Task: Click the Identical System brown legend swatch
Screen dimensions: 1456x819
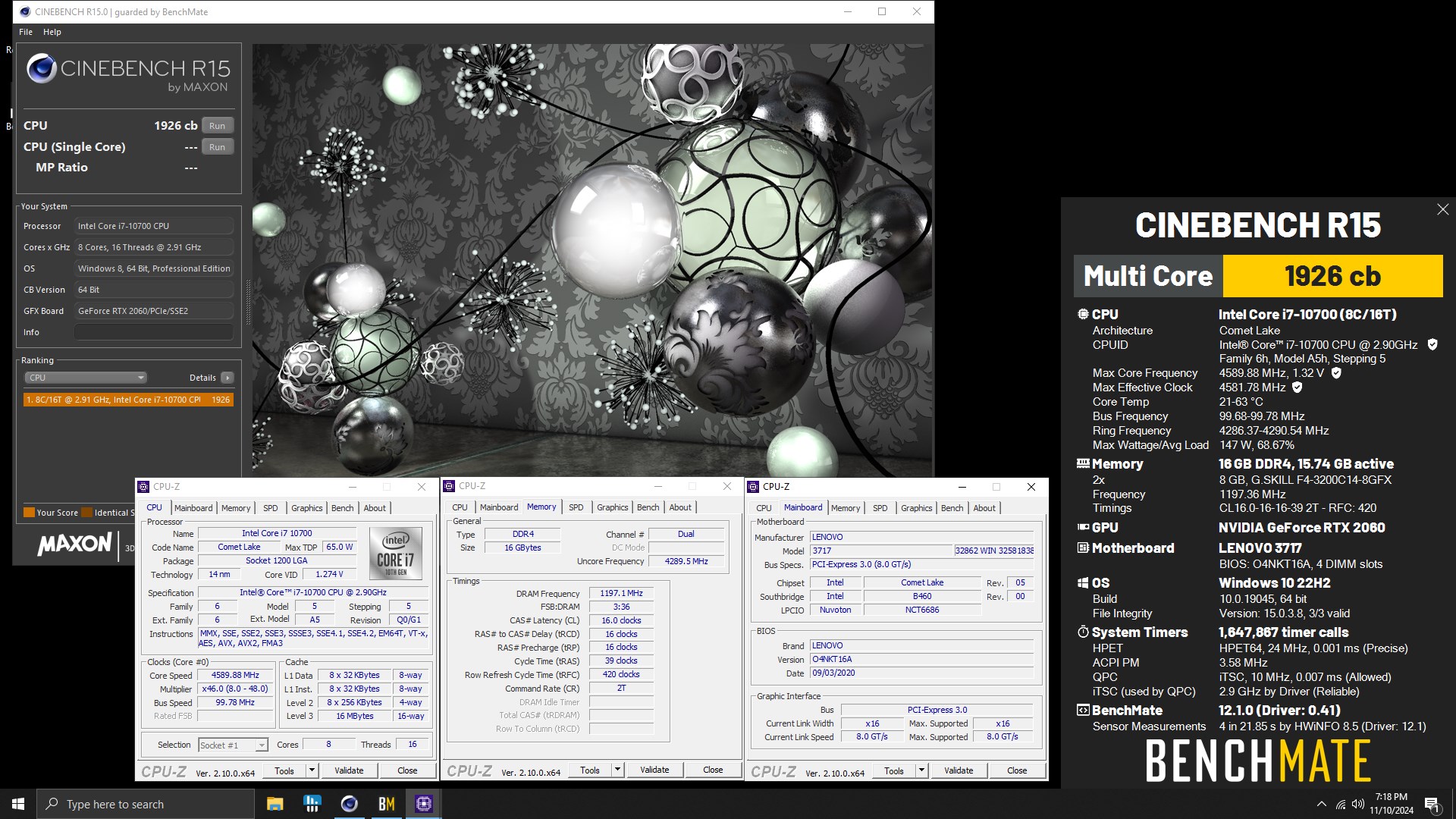Action: coord(86,513)
